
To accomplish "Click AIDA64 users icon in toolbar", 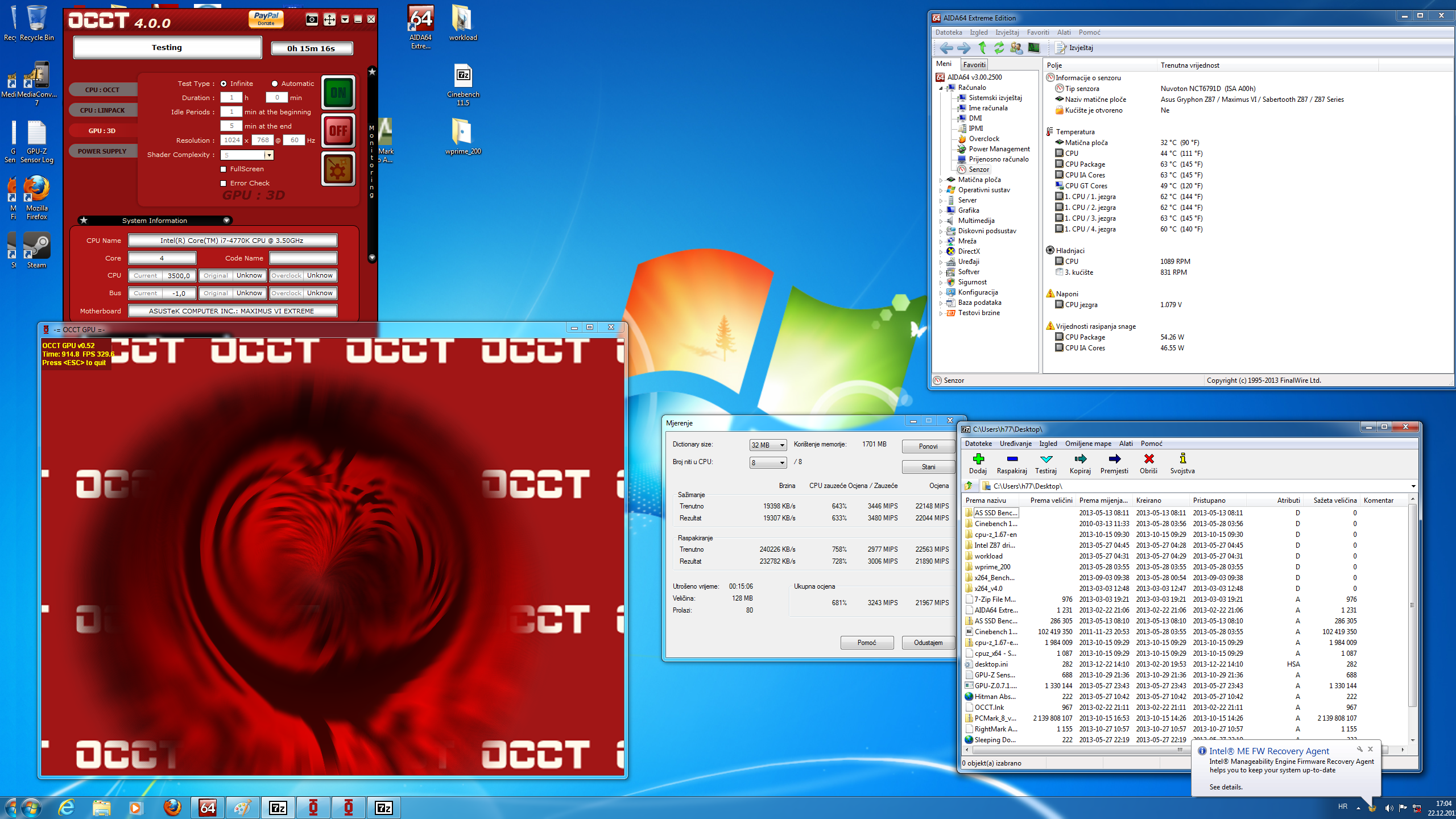I will coord(1016,48).
